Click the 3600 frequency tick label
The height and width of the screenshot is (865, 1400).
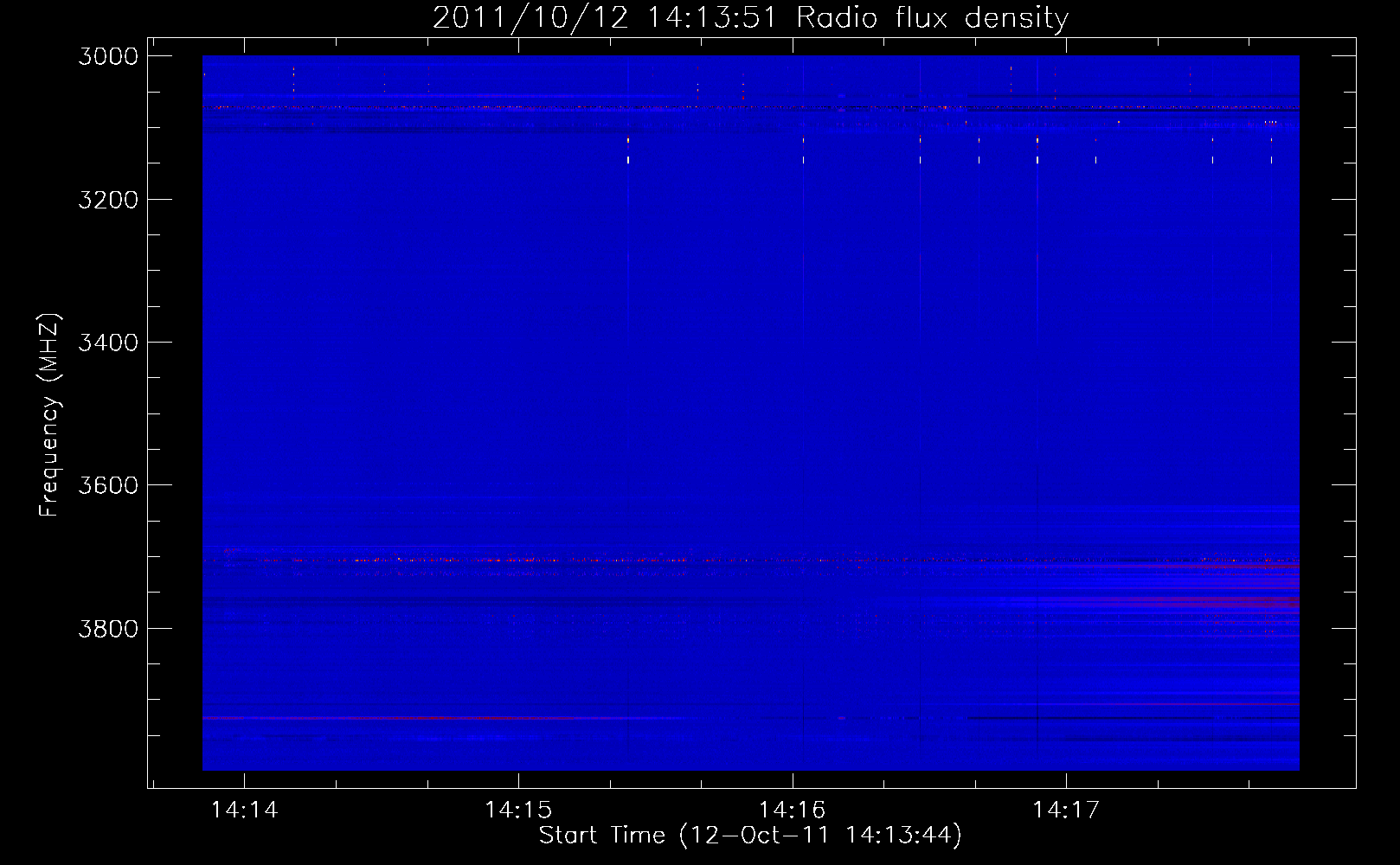click(x=108, y=485)
